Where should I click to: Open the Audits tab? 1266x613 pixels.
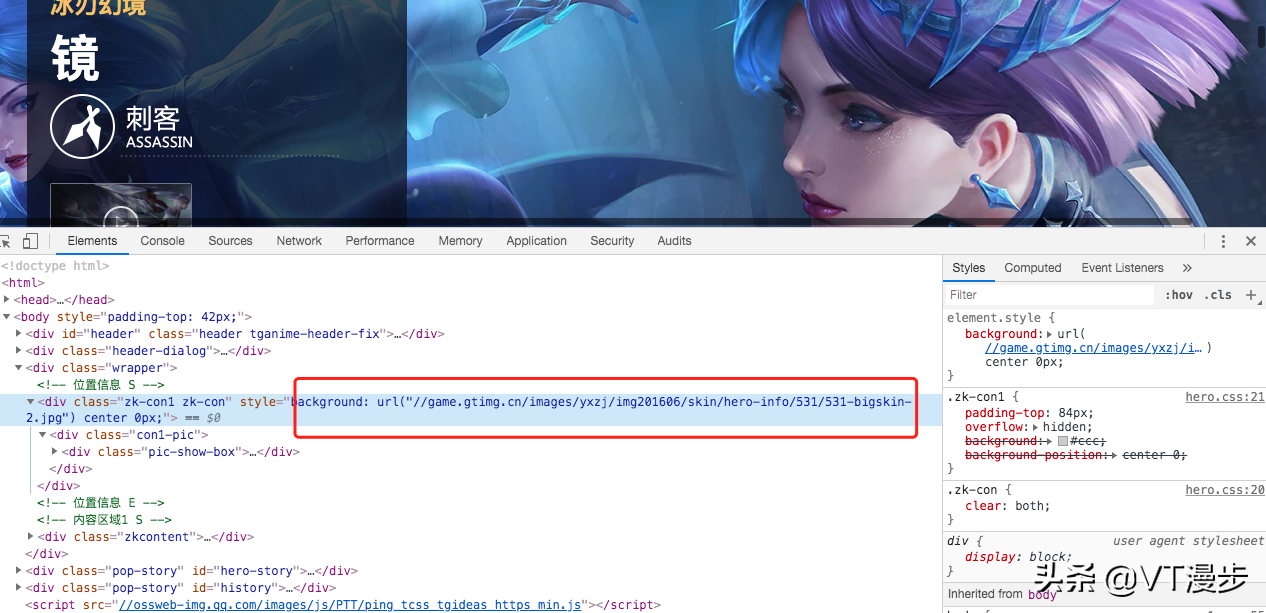point(674,241)
